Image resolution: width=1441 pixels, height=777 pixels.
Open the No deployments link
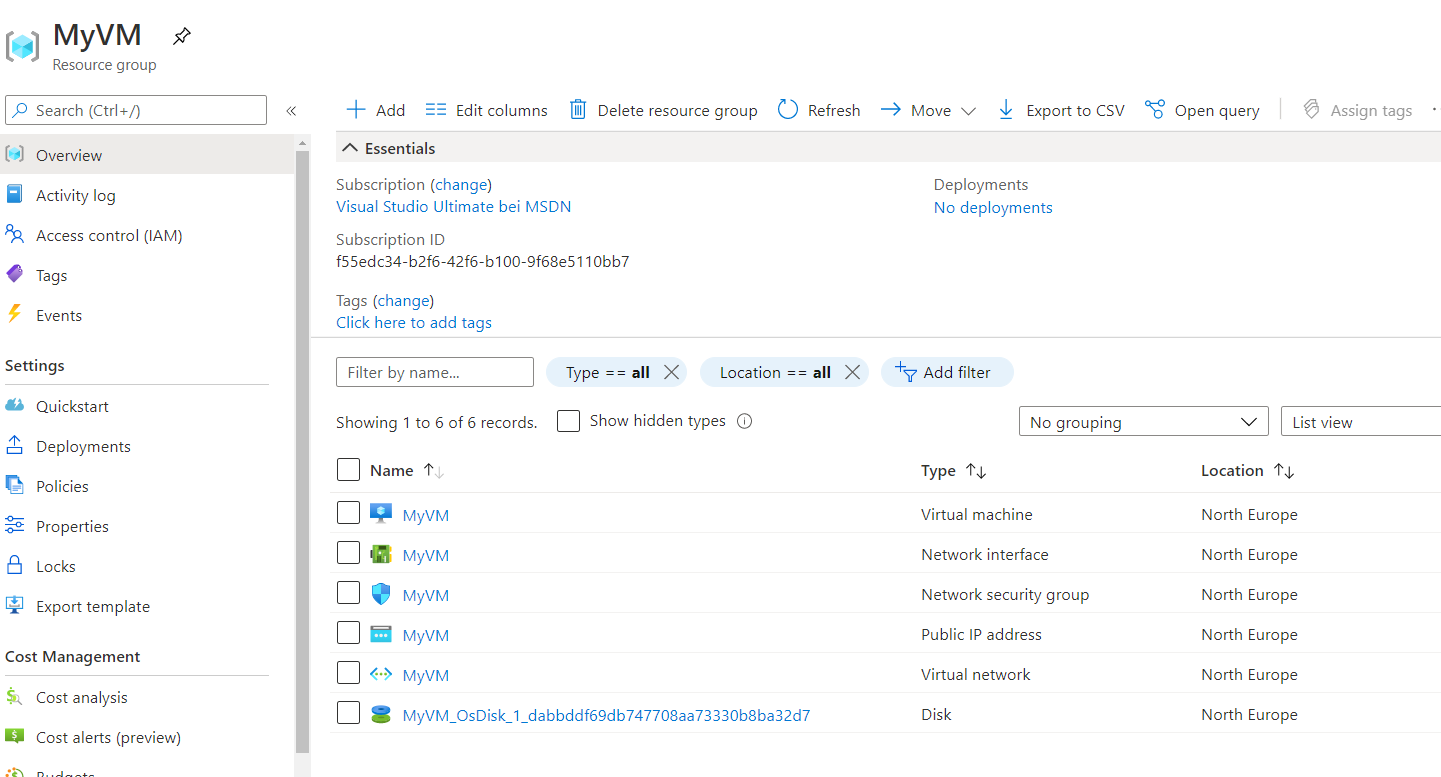992,207
